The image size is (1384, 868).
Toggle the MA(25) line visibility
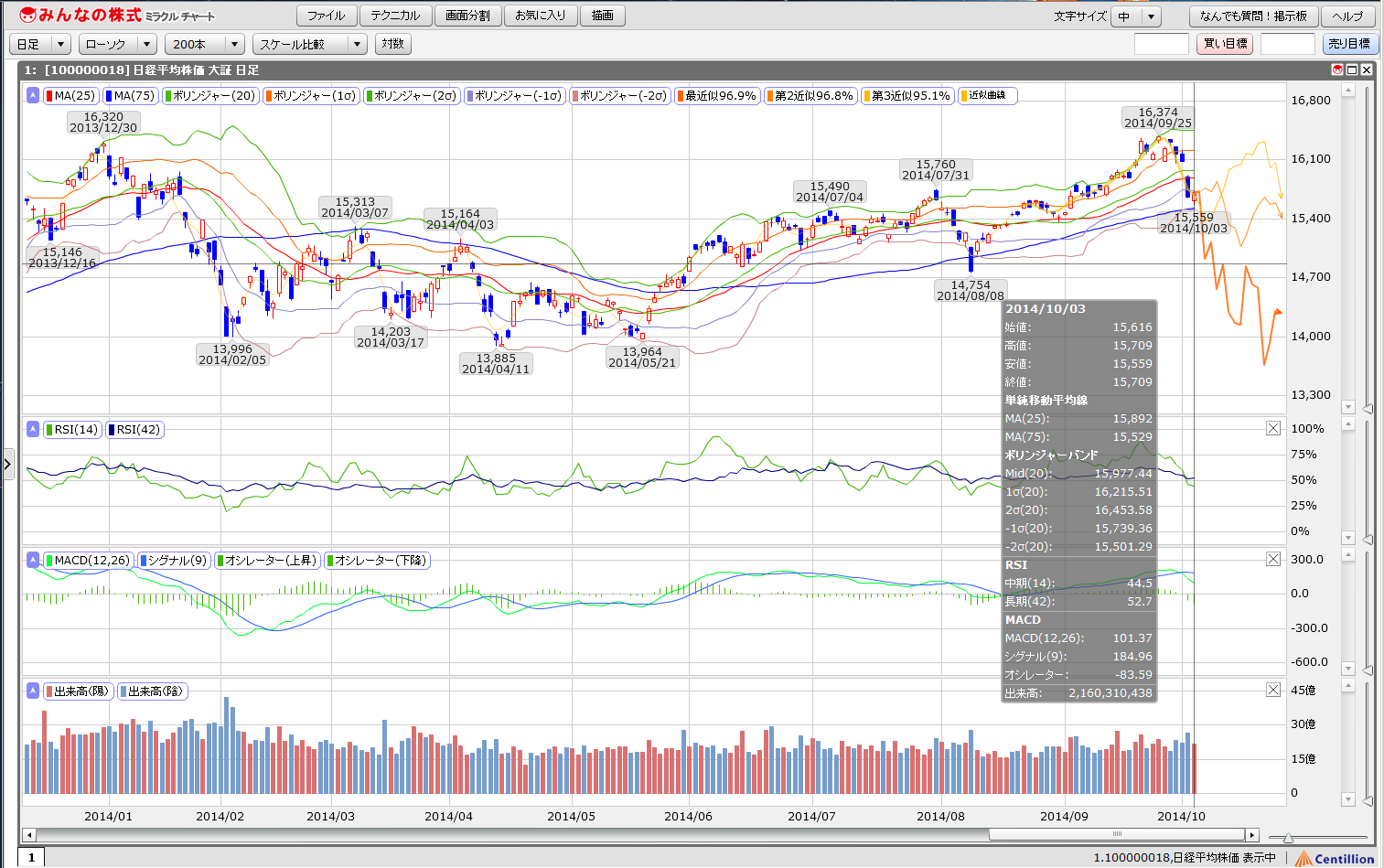pos(70,95)
